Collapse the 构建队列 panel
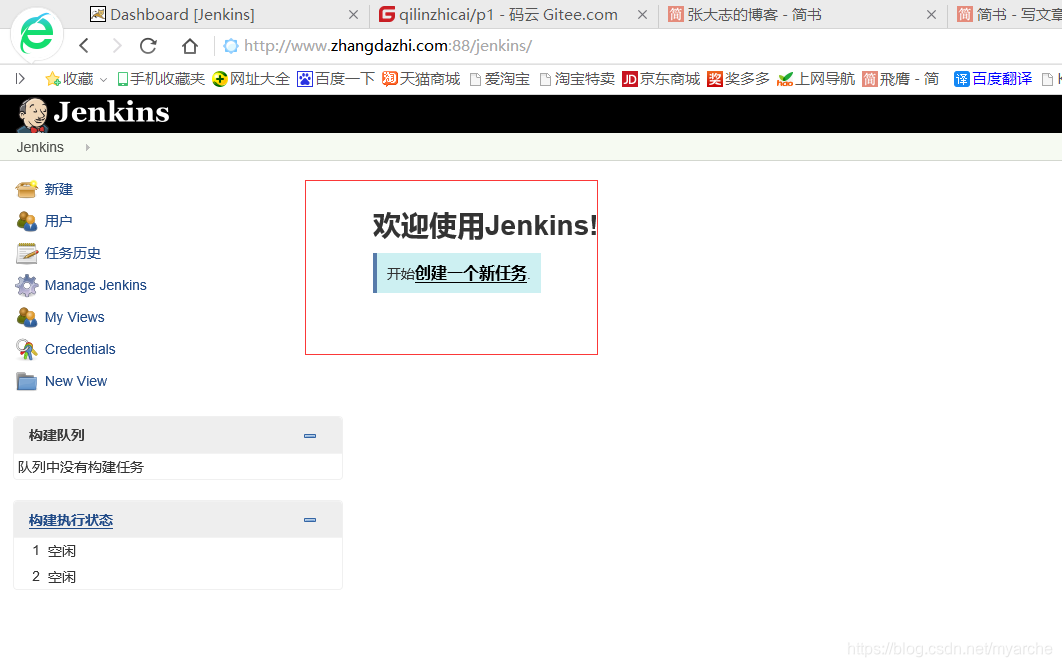The height and width of the screenshot is (667, 1062). pyautogui.click(x=310, y=436)
